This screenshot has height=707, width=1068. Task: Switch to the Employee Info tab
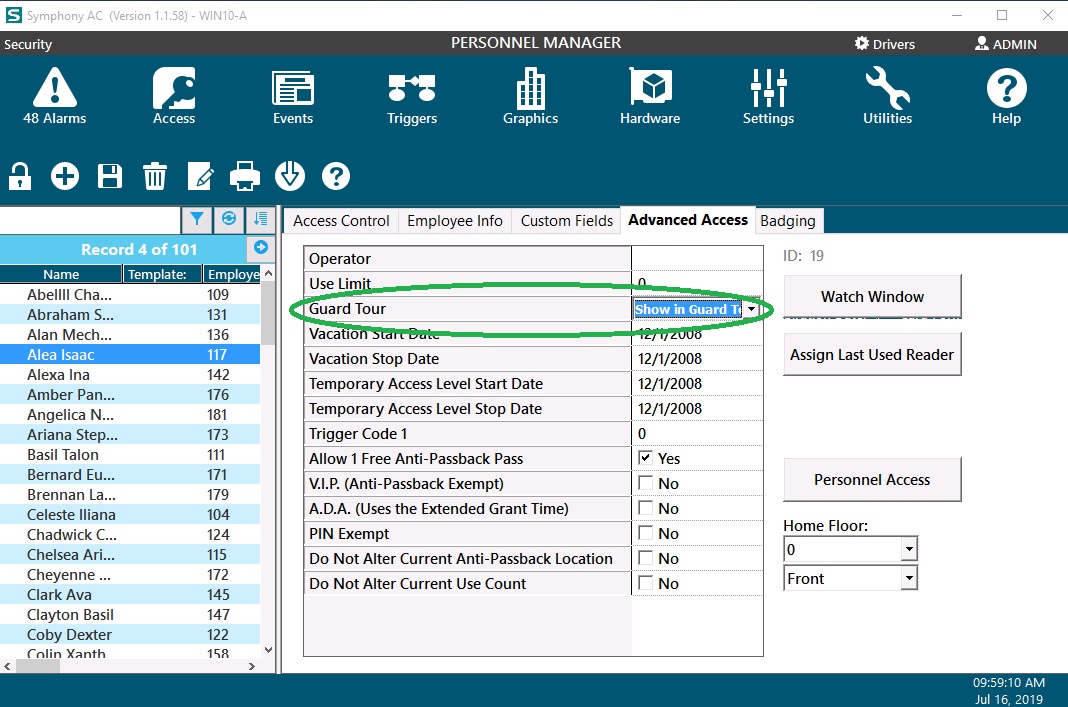tap(454, 221)
